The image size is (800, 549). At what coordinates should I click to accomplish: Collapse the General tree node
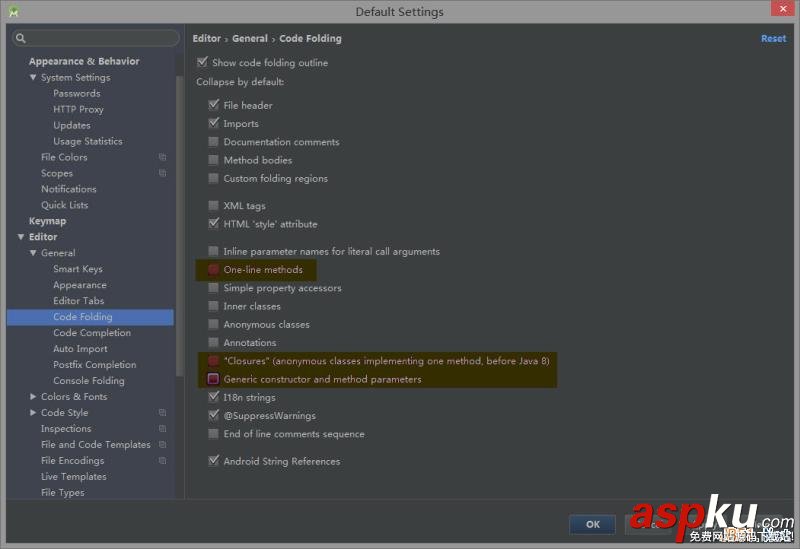[x=33, y=253]
